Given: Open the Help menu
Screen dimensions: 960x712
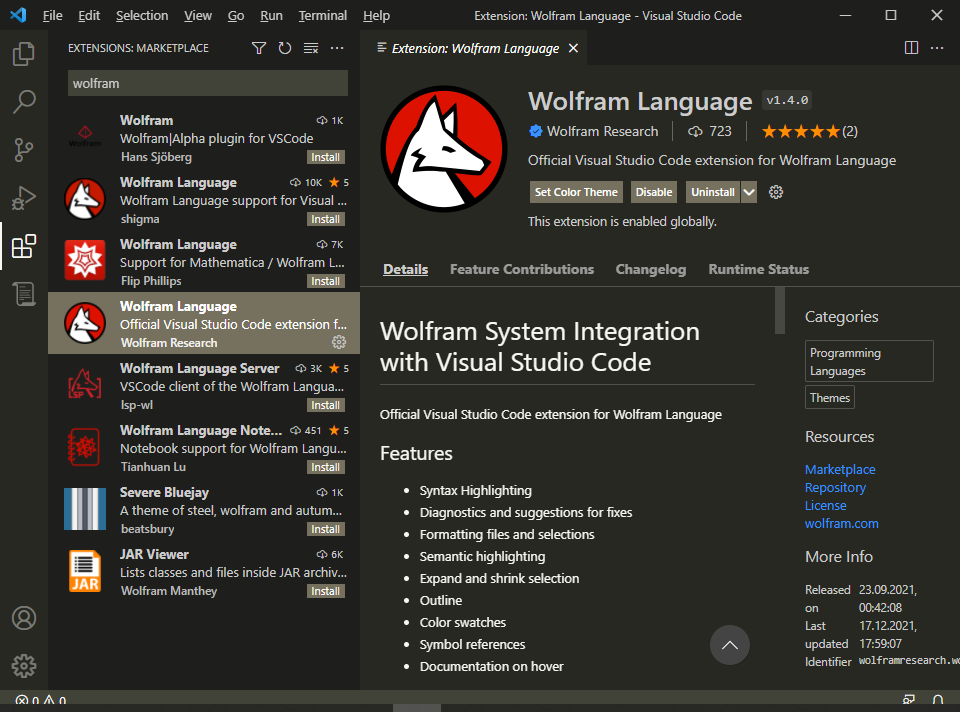Looking at the screenshot, I should [376, 15].
